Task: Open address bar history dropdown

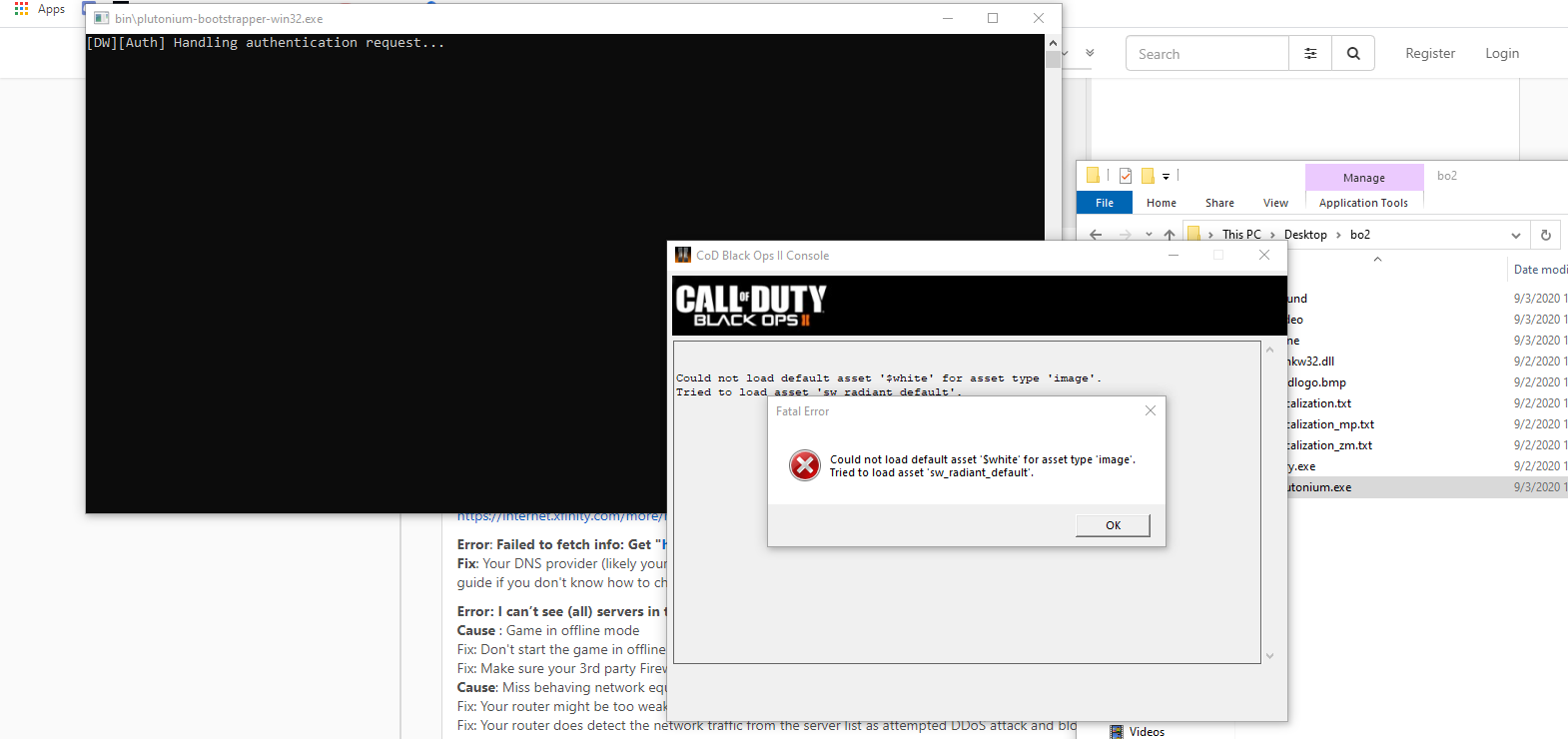Action: coord(1516,236)
